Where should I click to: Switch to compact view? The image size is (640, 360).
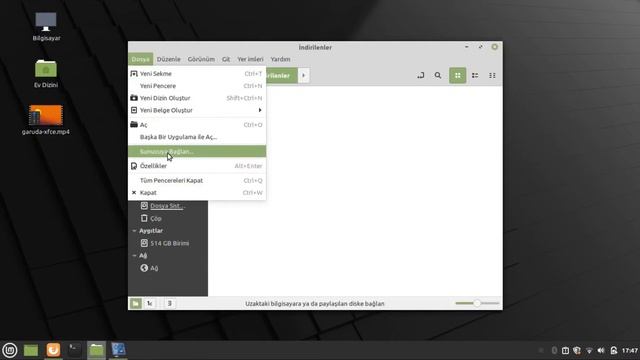click(x=492, y=76)
